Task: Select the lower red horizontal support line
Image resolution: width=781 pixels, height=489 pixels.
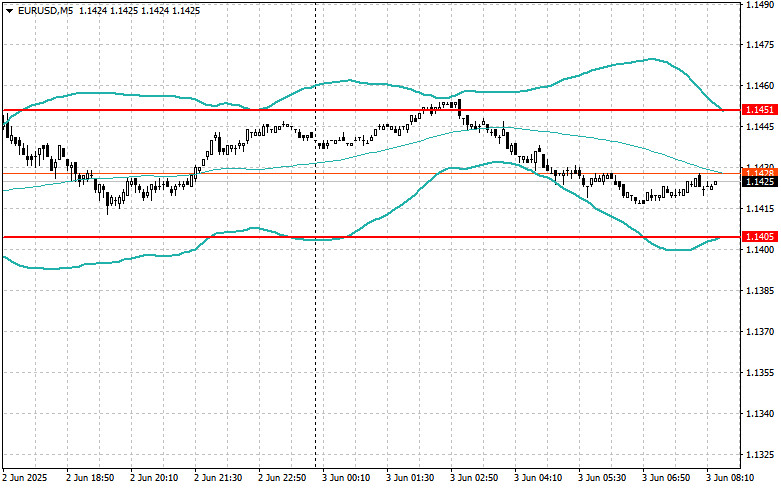Action: click(371, 237)
